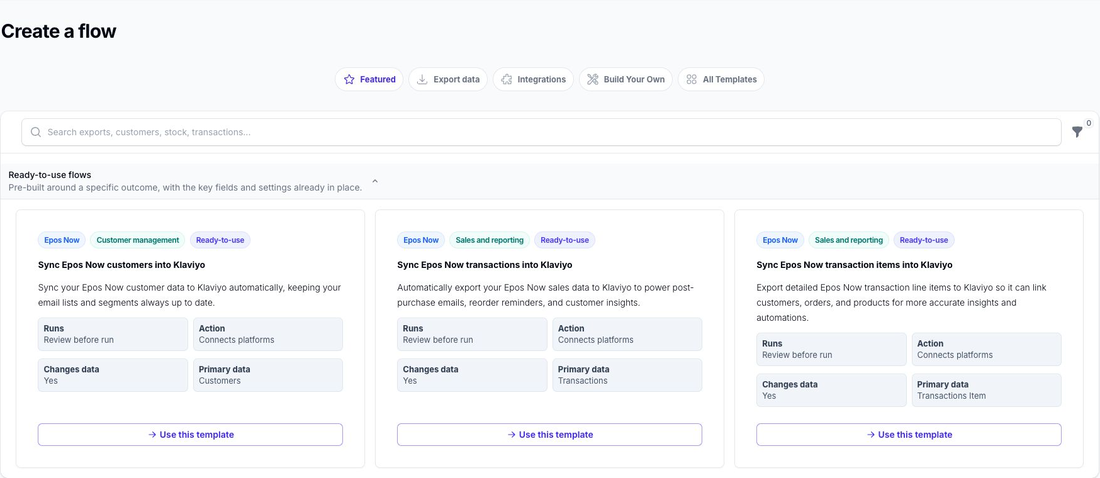Image resolution: width=1100 pixels, height=478 pixels.
Task: Open the Integrations tab
Action: click(533, 79)
